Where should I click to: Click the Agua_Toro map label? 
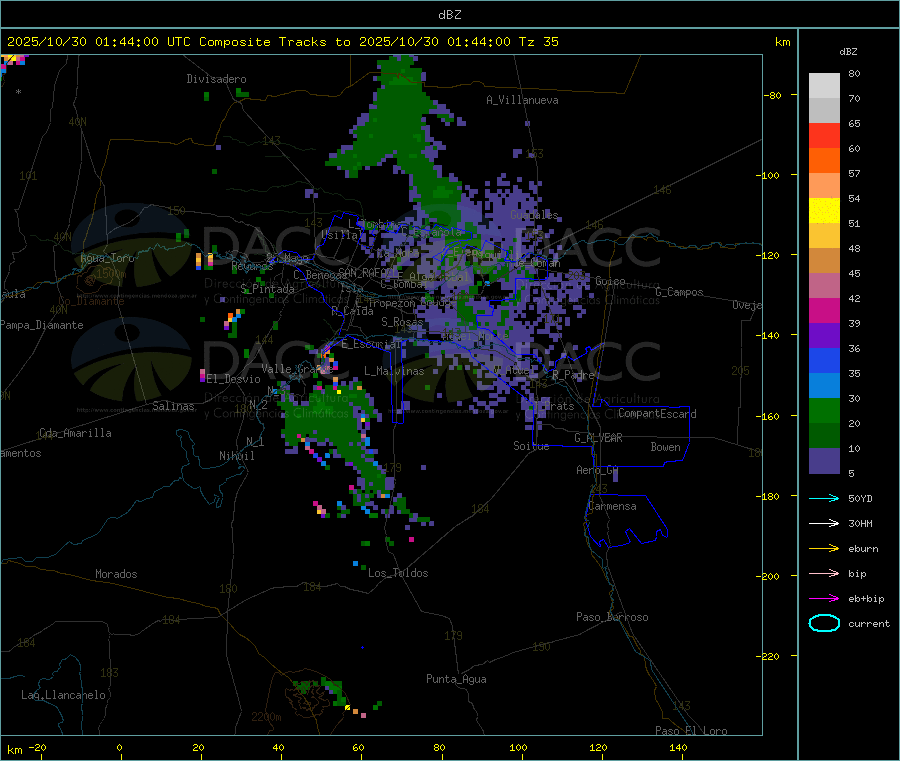[107, 258]
